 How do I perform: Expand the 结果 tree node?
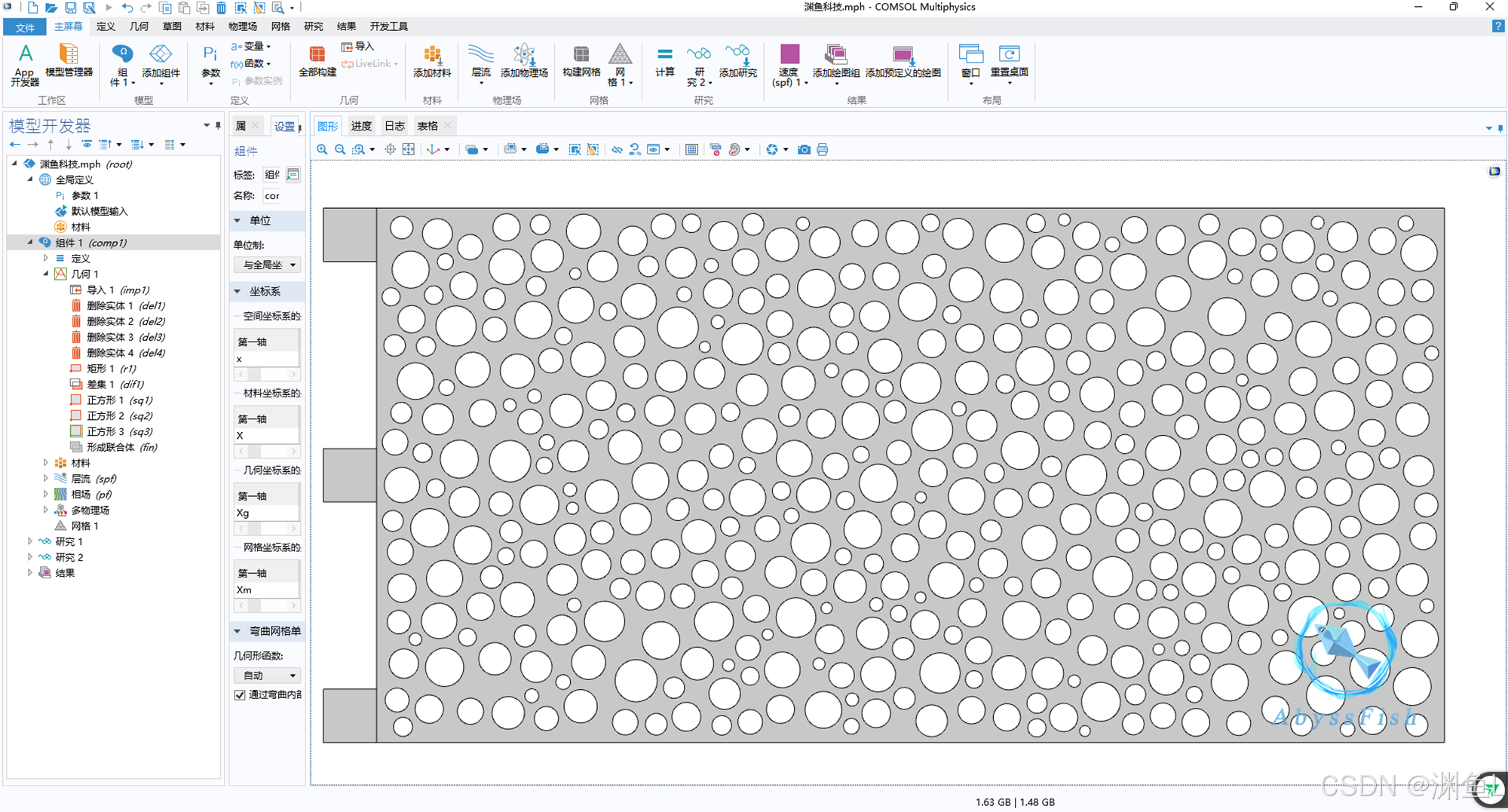coord(29,572)
